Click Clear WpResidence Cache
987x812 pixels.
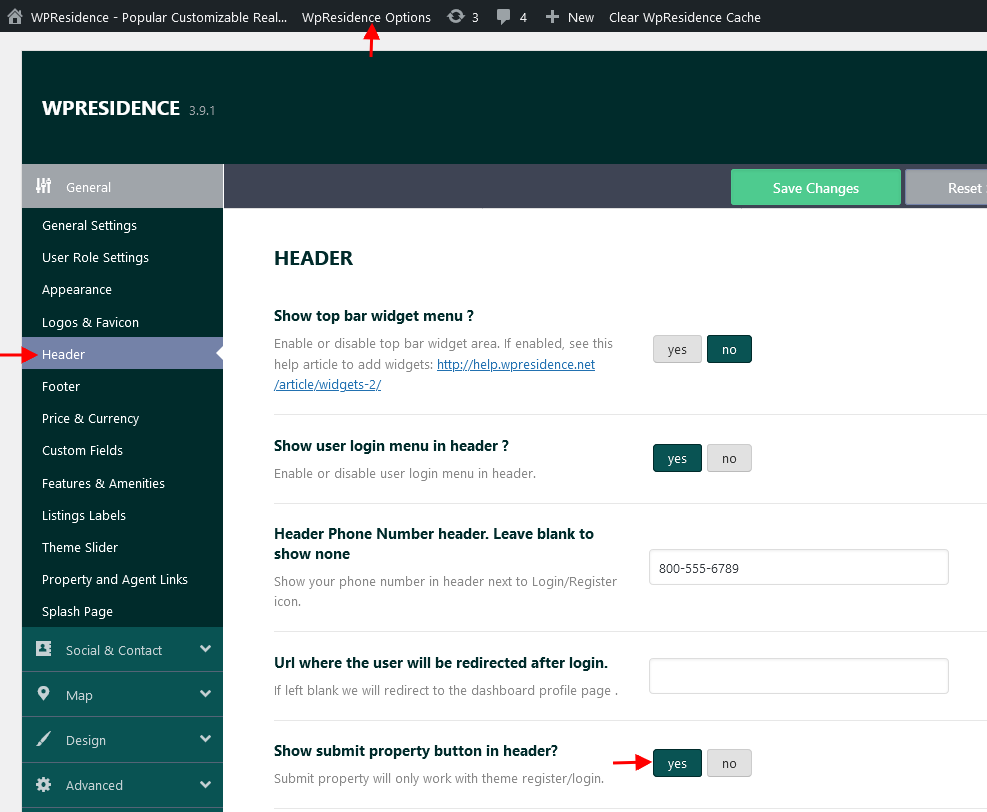click(684, 18)
